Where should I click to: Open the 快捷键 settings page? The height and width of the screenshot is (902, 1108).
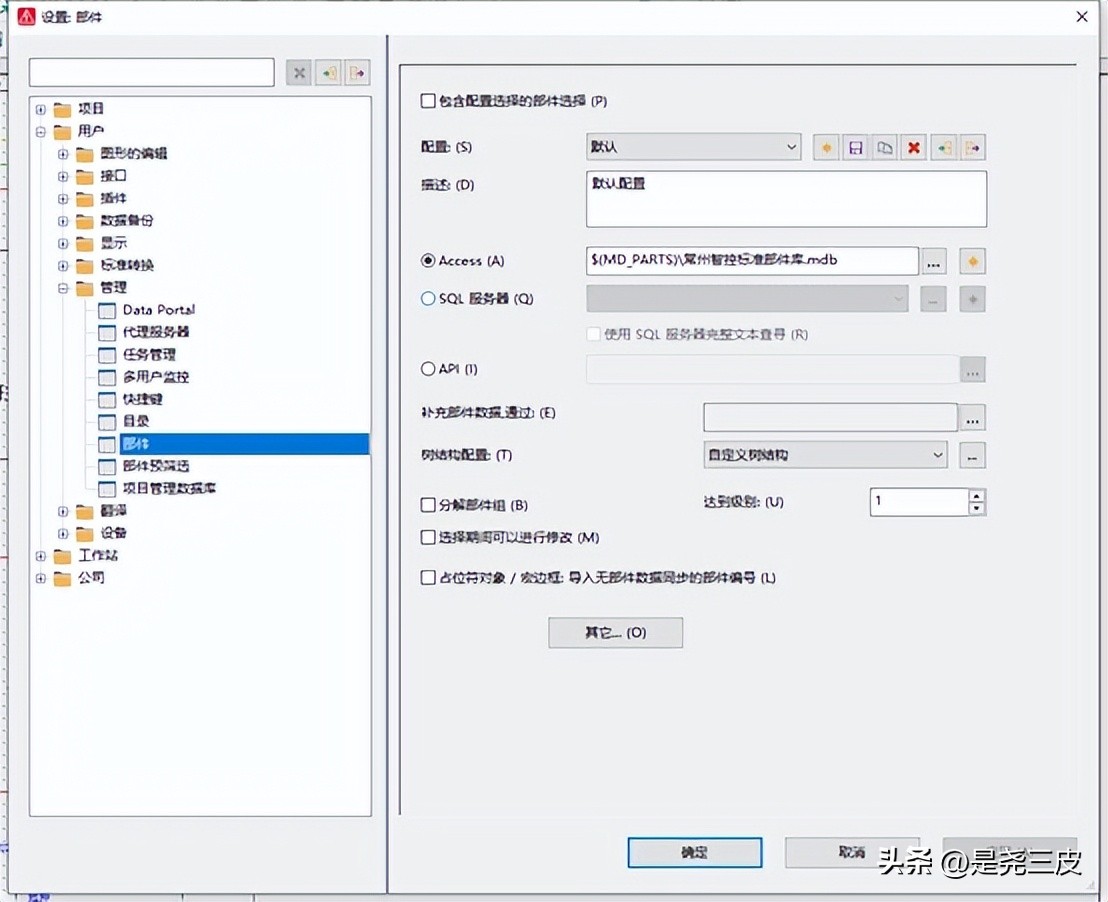(143, 399)
